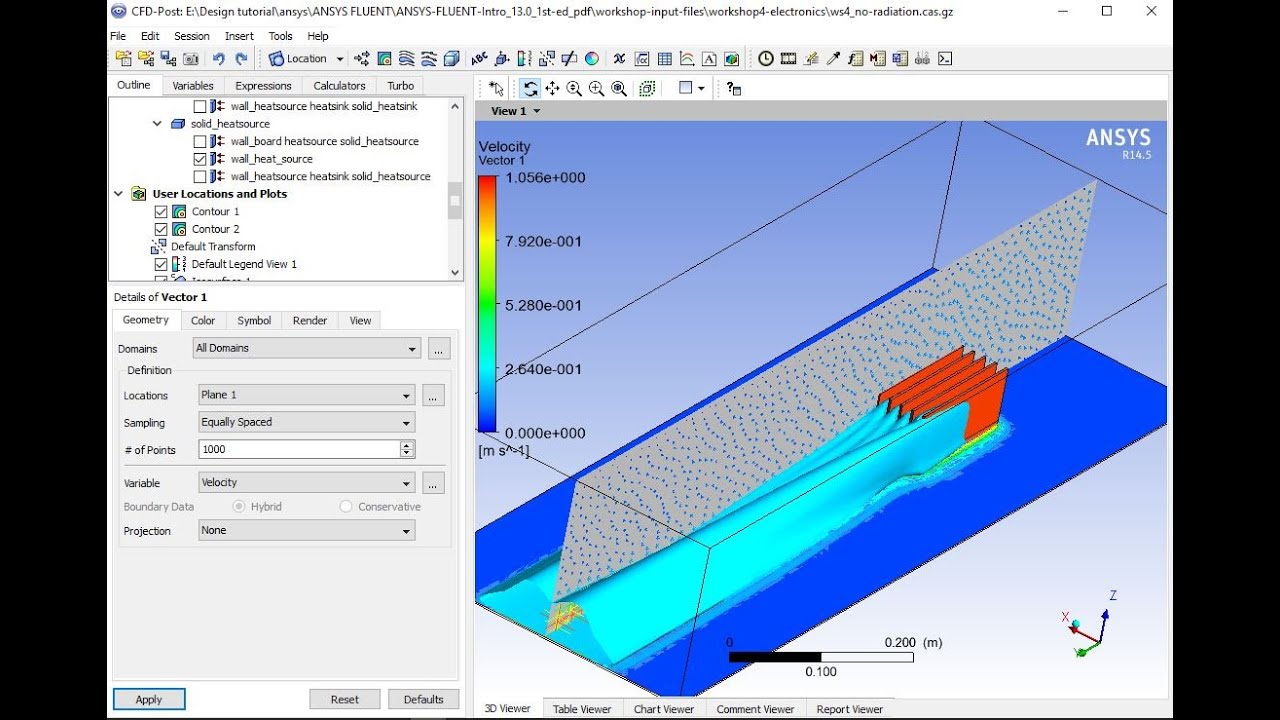This screenshot has width=1280, height=720.
Task: Insert a Table from toolbar
Action: [x=664, y=59]
